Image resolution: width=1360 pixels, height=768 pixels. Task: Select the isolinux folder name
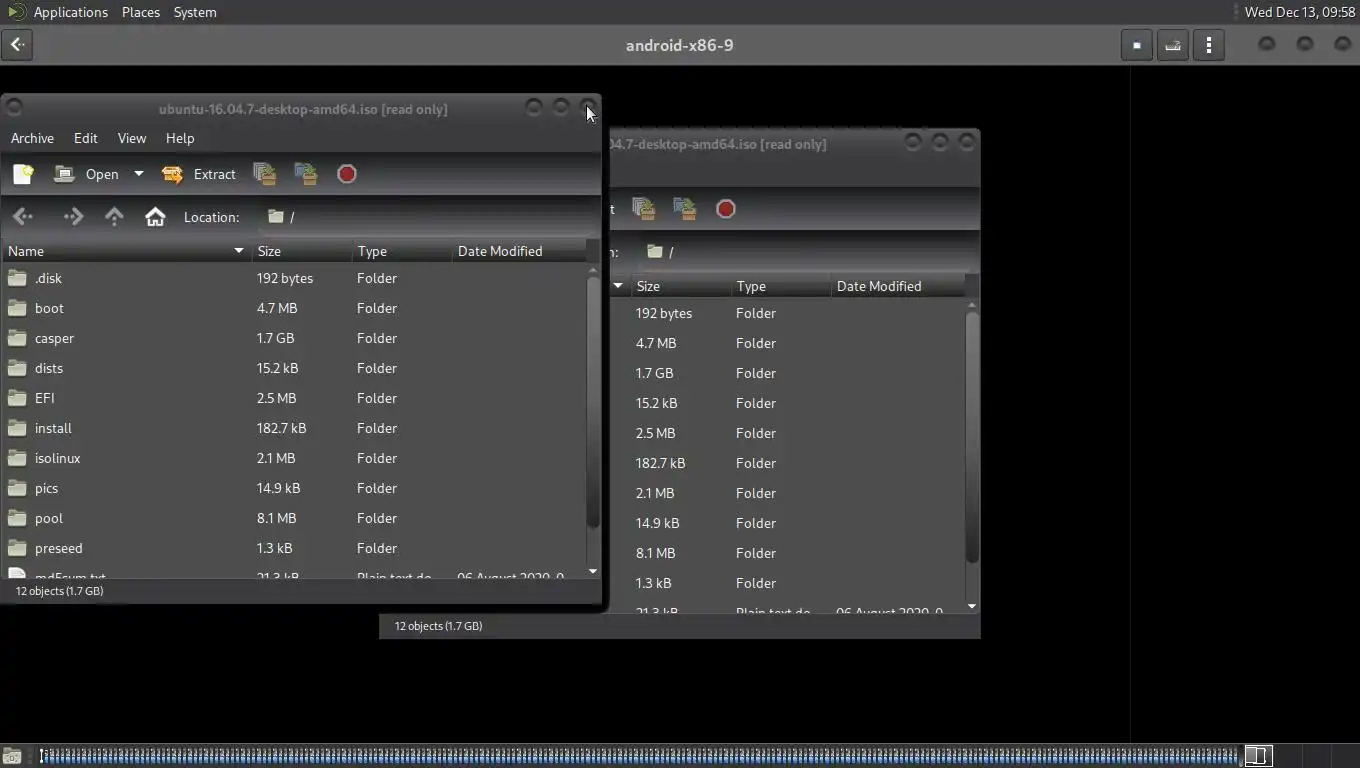[x=57, y=458]
